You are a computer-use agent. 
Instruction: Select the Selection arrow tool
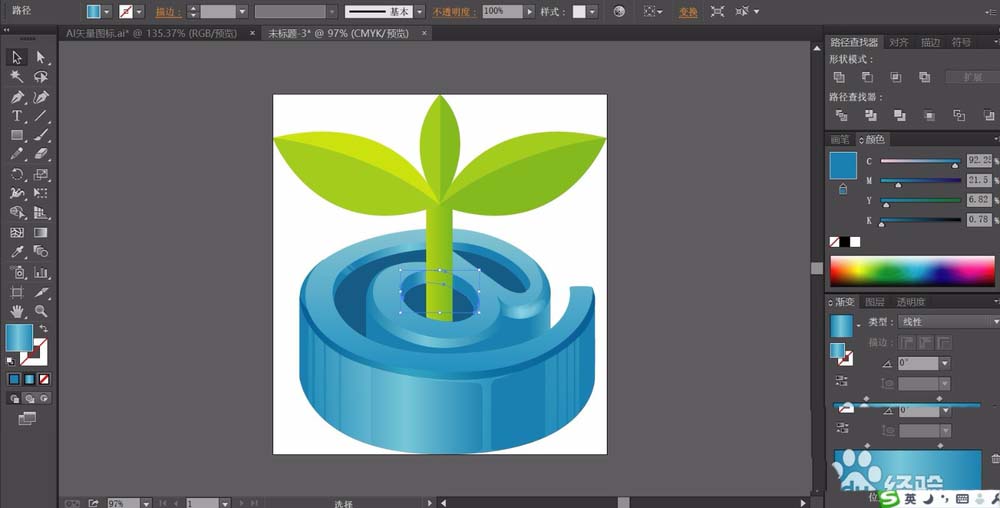click(x=17, y=57)
